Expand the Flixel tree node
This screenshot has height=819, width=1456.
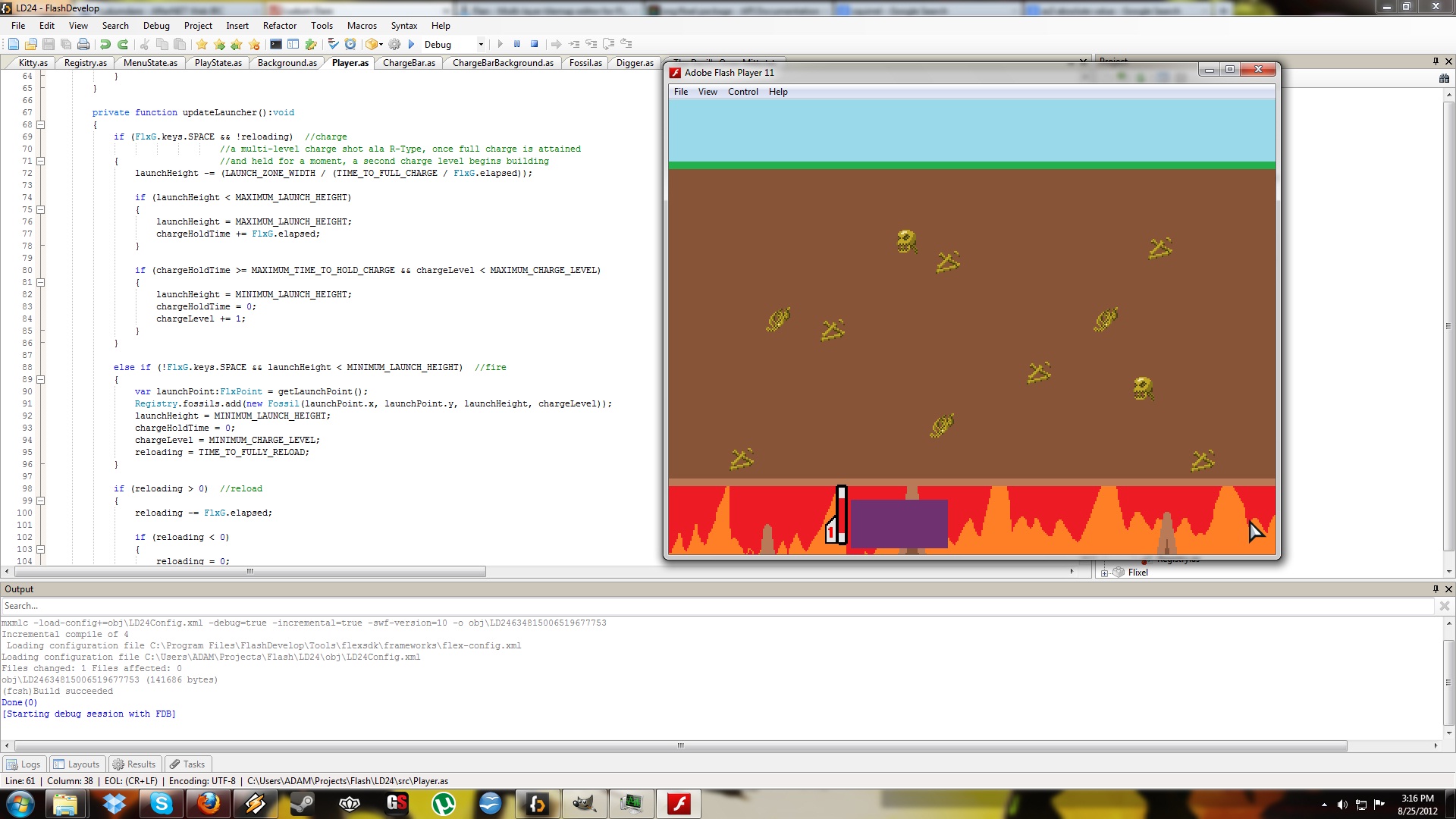point(1105,573)
